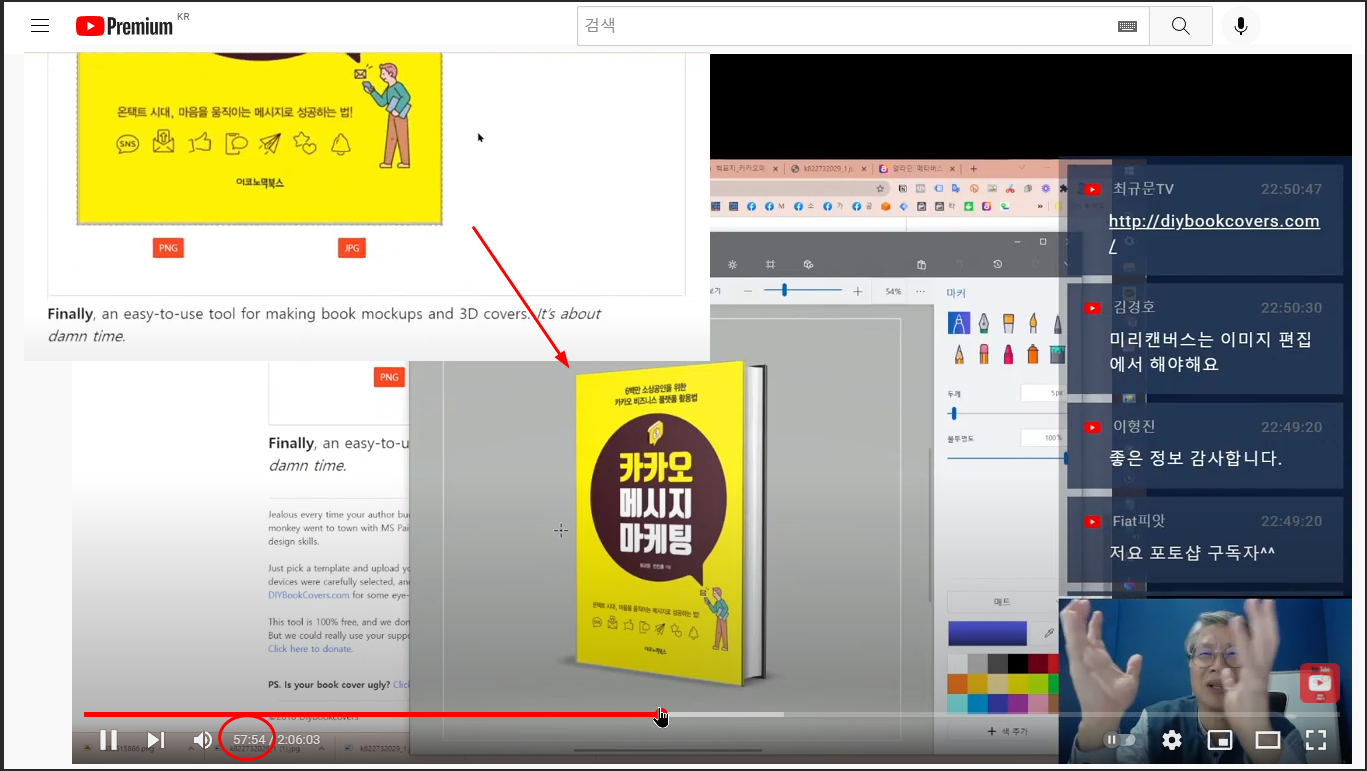Pick the black color swatch
This screenshot has width=1367, height=771.
(1017, 664)
